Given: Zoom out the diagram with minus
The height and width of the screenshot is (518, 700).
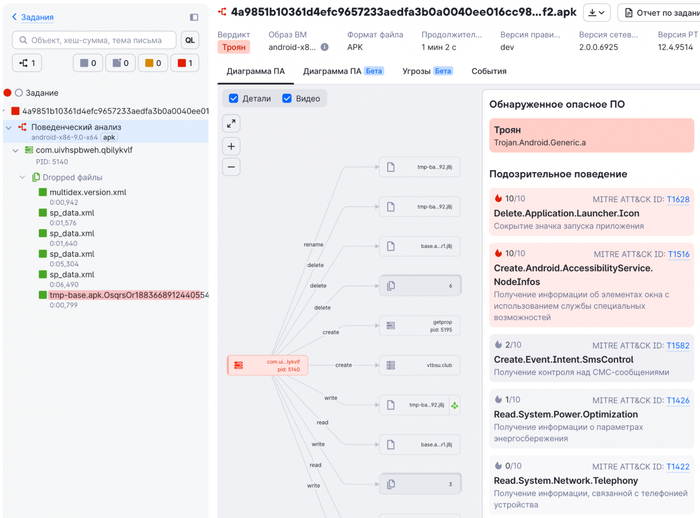Looking at the screenshot, I should (231, 167).
